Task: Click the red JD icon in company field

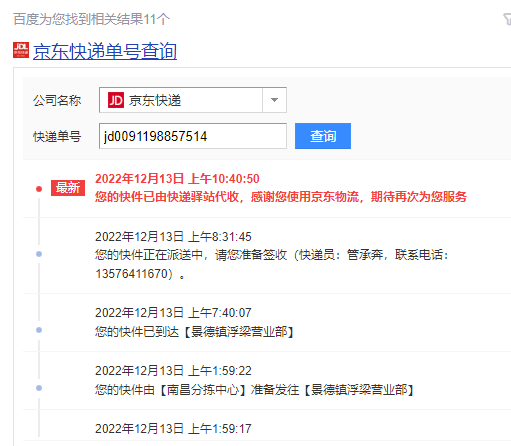Action: click(x=116, y=100)
